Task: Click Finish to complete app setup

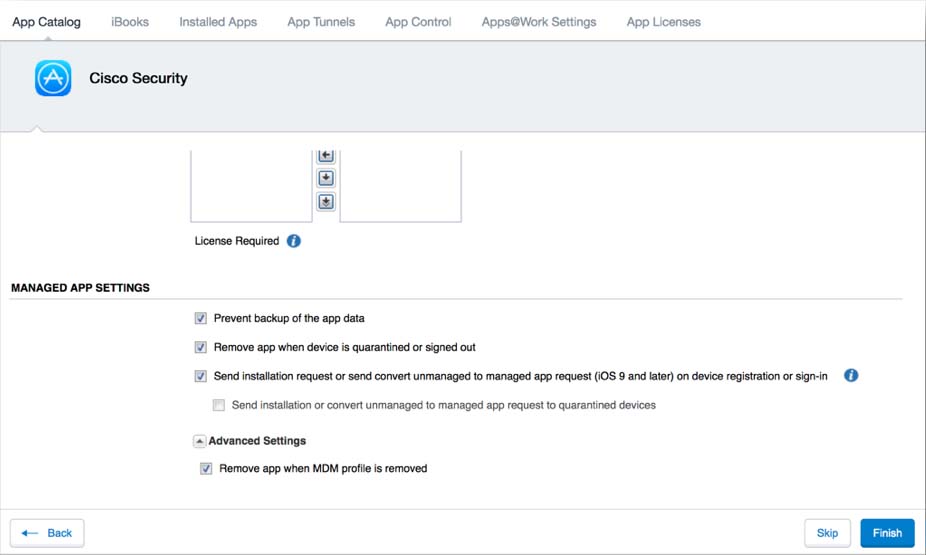Action: (x=887, y=533)
